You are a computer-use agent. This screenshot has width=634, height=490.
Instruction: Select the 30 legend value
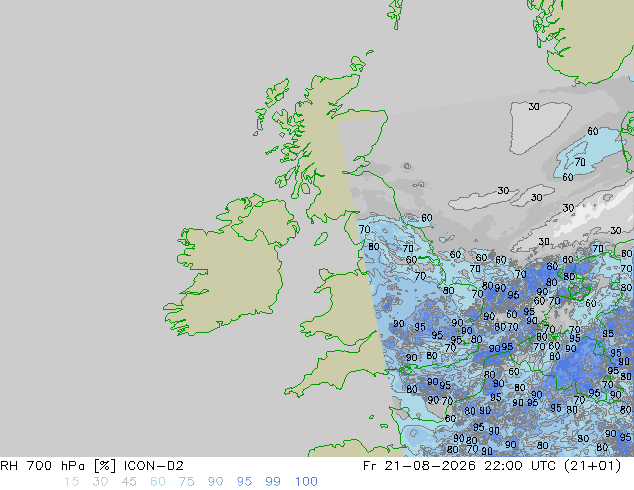coord(100,482)
